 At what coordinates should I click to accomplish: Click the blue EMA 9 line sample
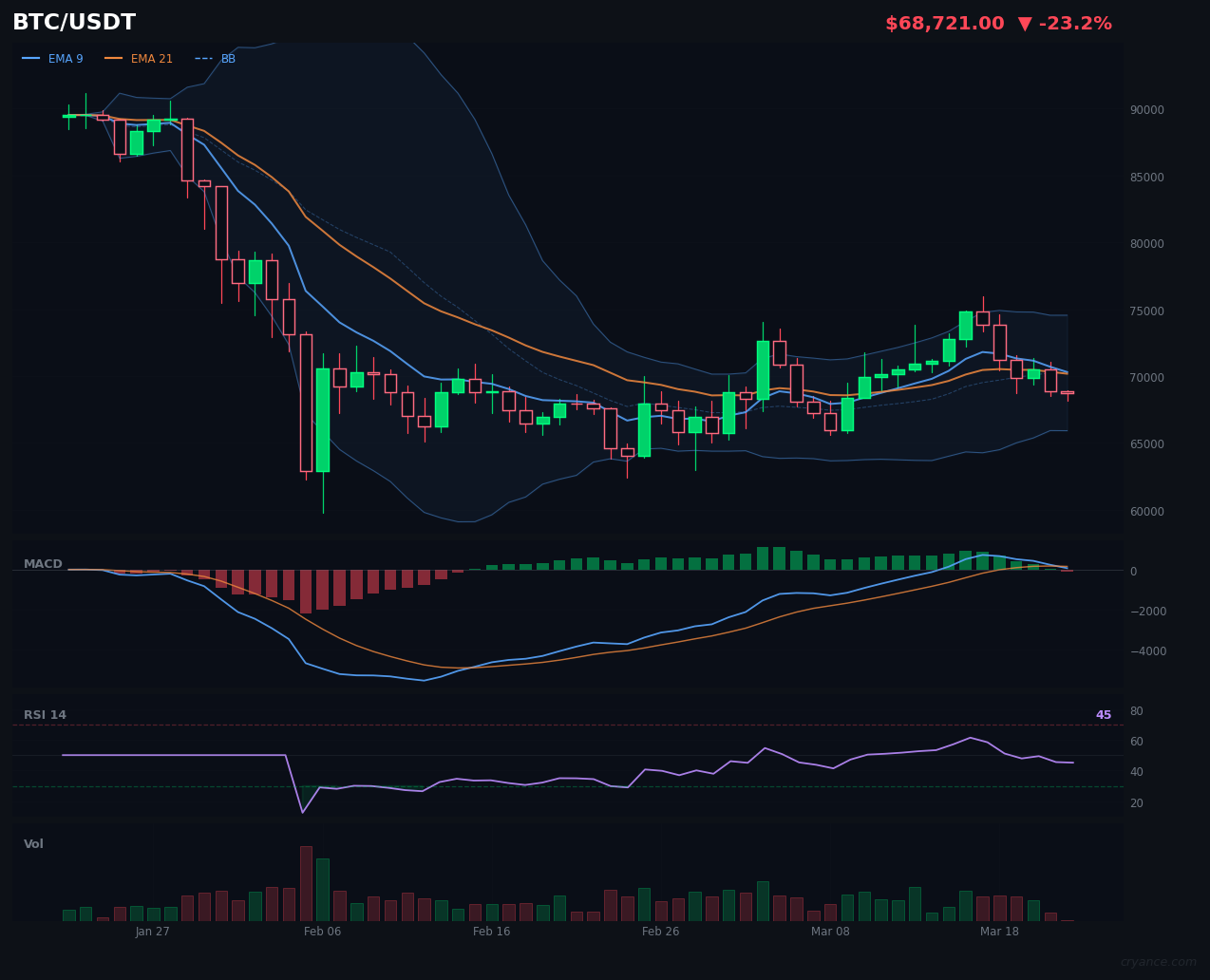click(x=29, y=58)
